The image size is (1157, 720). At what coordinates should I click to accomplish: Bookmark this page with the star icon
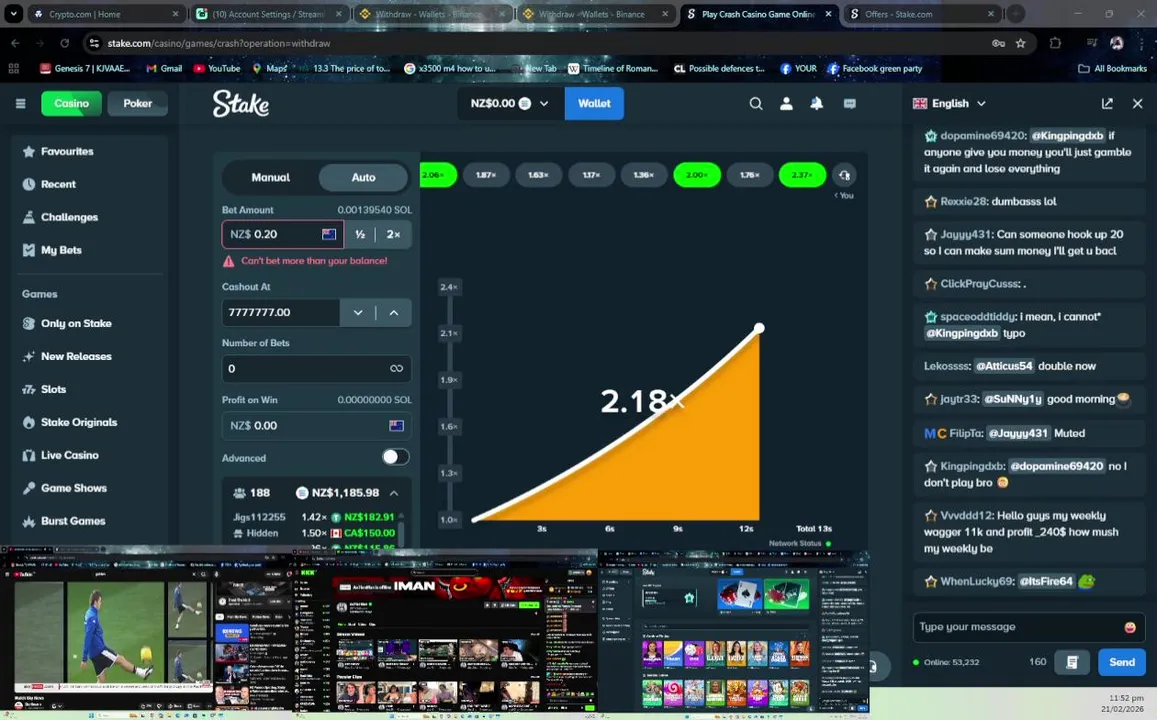1020,44
